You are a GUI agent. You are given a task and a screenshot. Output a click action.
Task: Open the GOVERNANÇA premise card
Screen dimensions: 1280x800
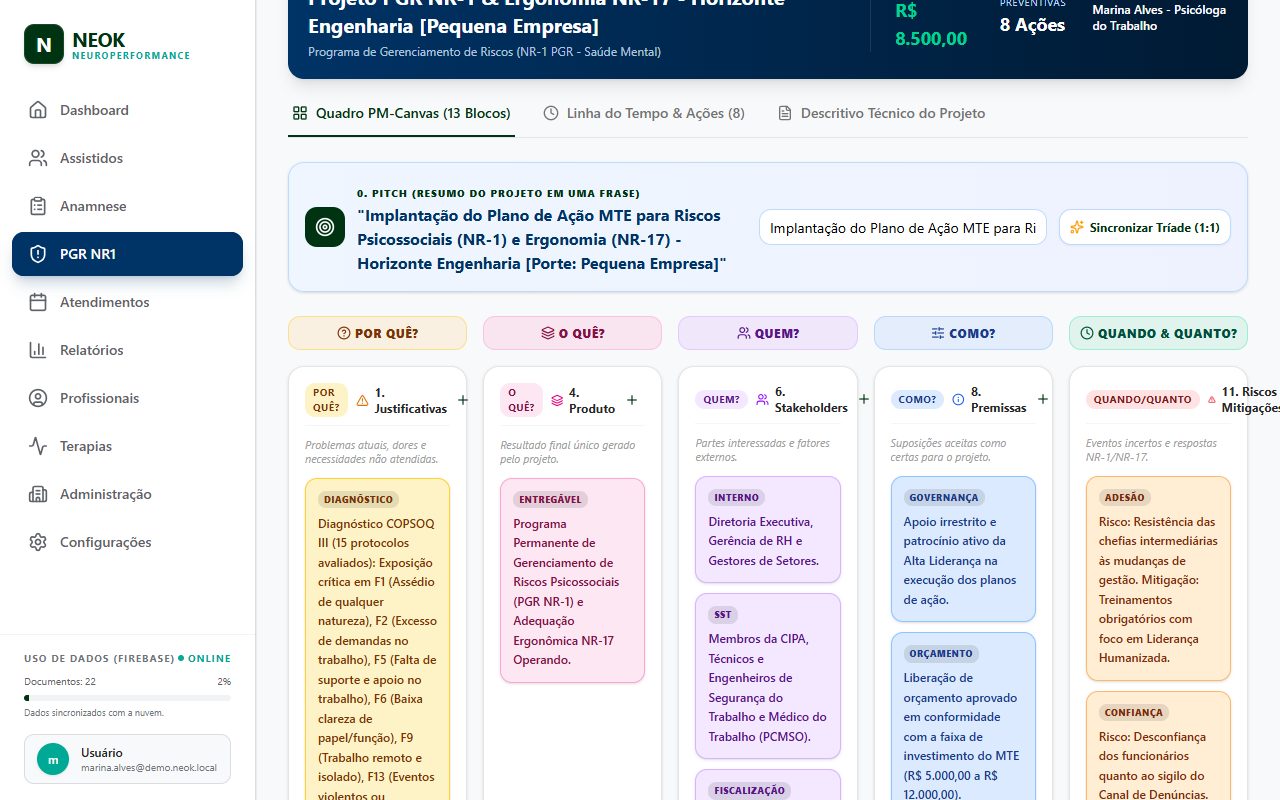pyautogui.click(x=963, y=549)
